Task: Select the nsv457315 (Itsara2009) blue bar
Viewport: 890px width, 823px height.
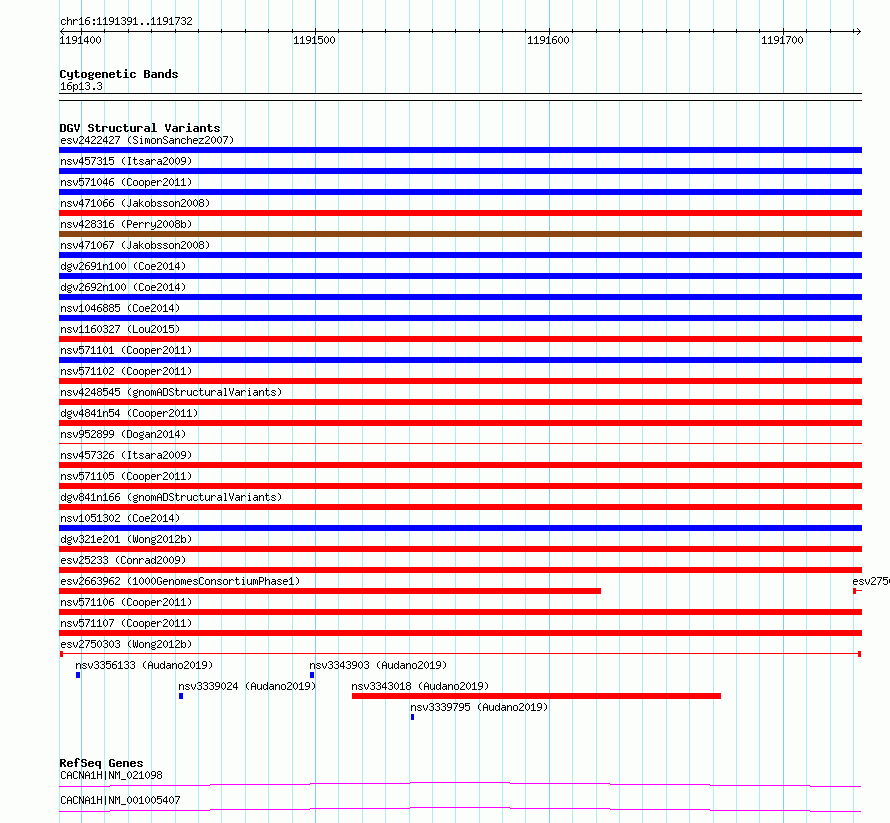Action: [x=460, y=171]
